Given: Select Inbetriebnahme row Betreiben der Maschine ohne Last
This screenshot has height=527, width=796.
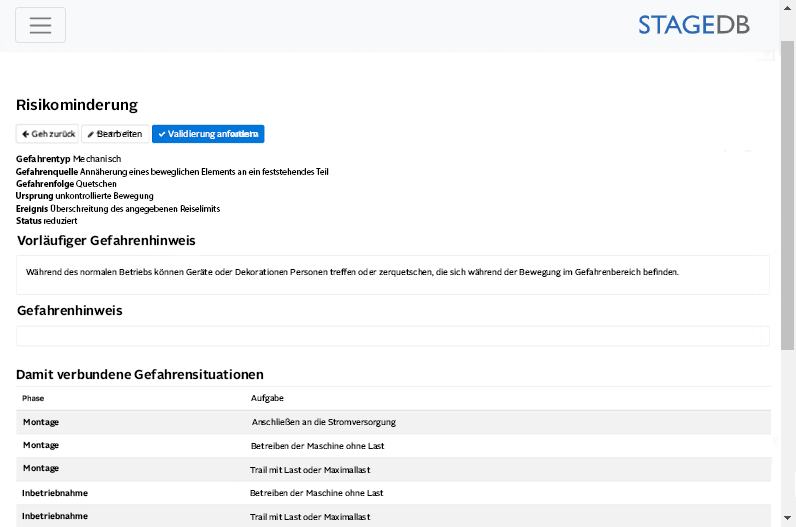Looking at the screenshot, I should click(316, 493).
